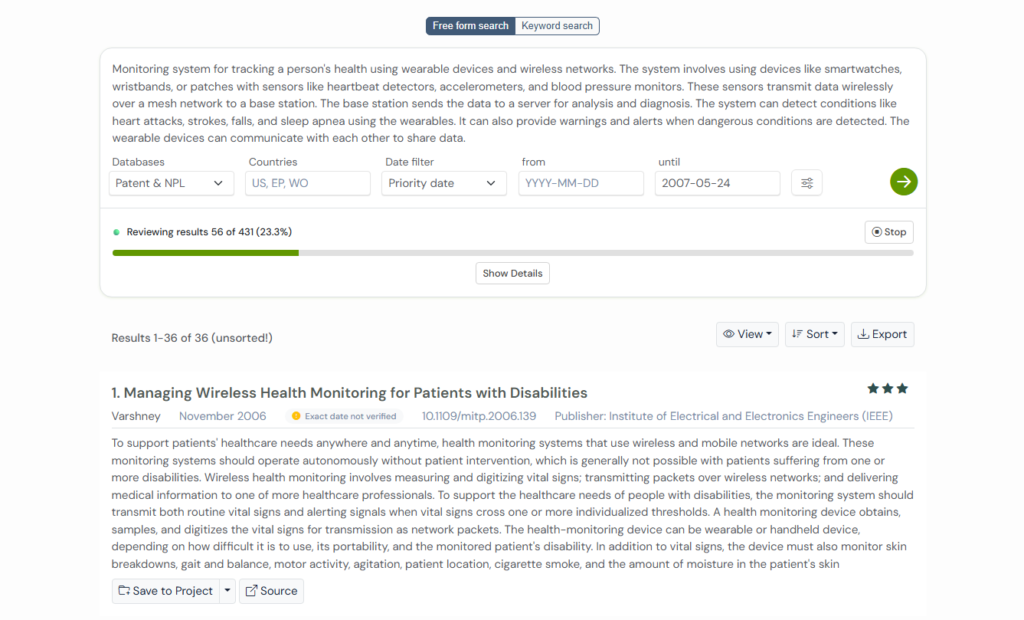The height and width of the screenshot is (620, 1024).
Task: Click the Stop review button
Action: (x=888, y=232)
